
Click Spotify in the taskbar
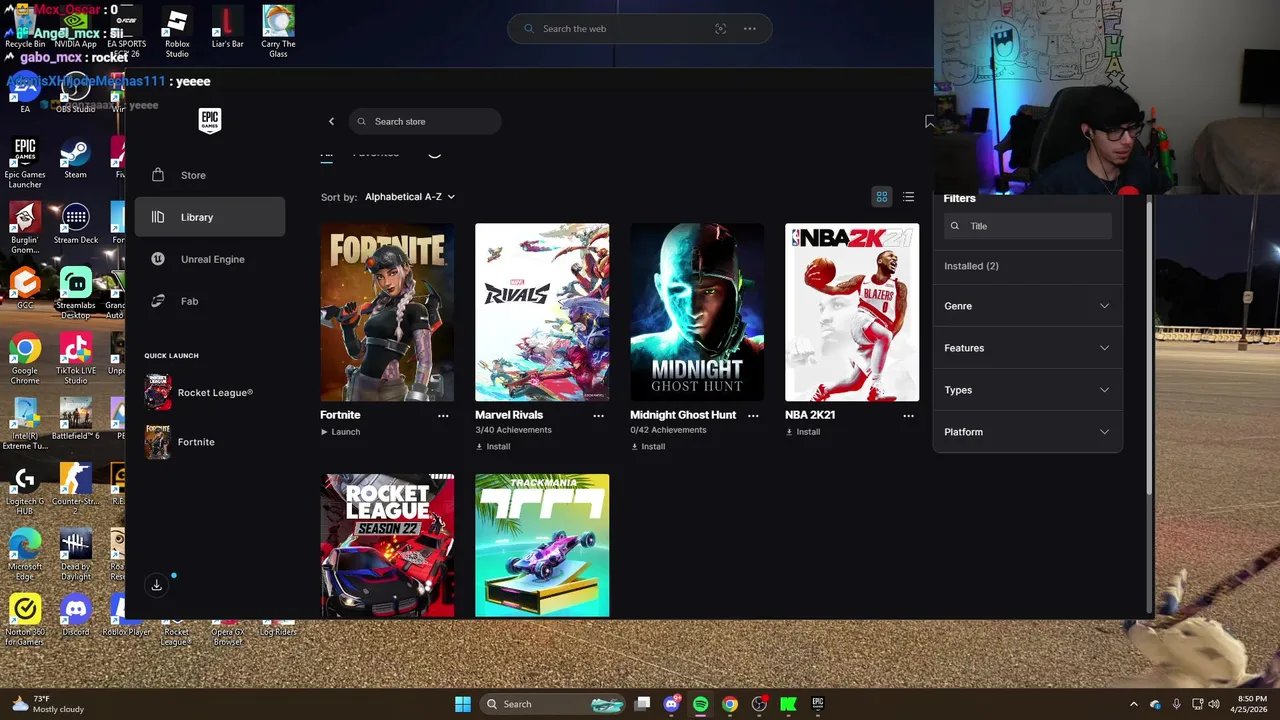[700, 704]
